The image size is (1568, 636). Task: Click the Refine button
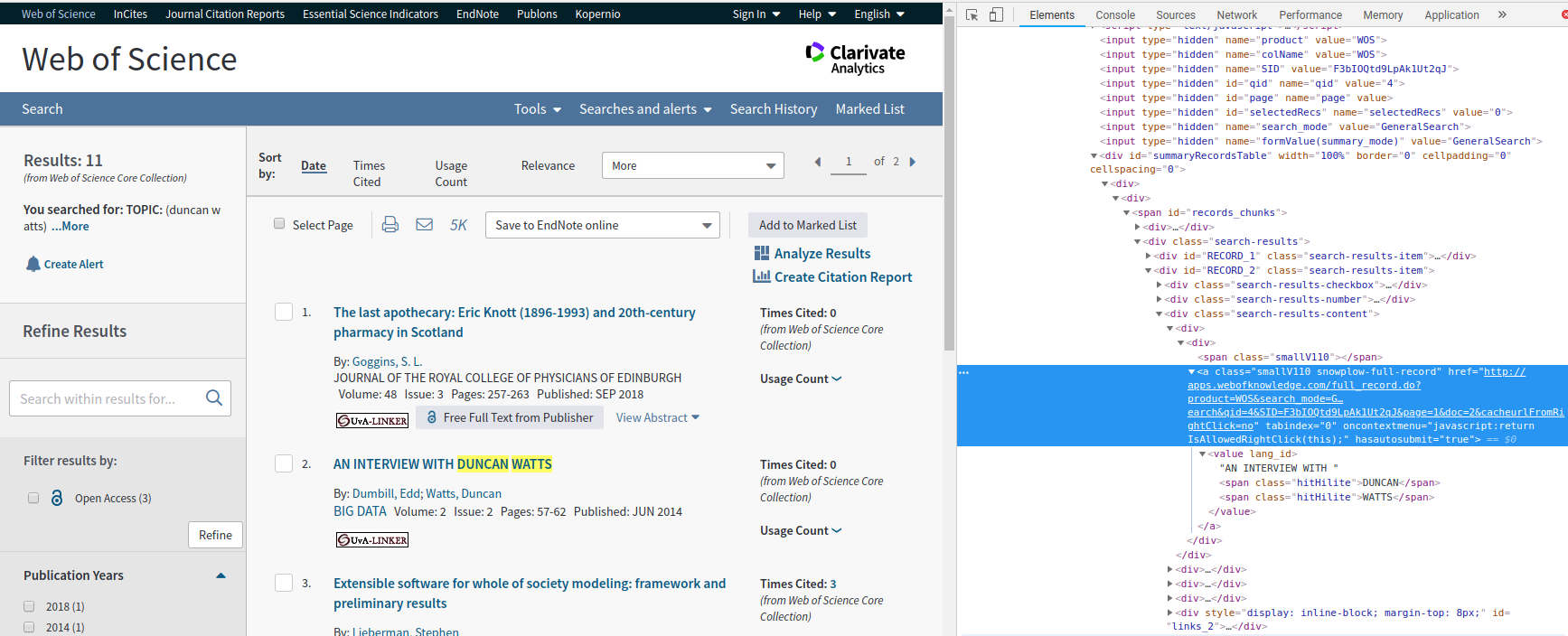pyautogui.click(x=215, y=535)
